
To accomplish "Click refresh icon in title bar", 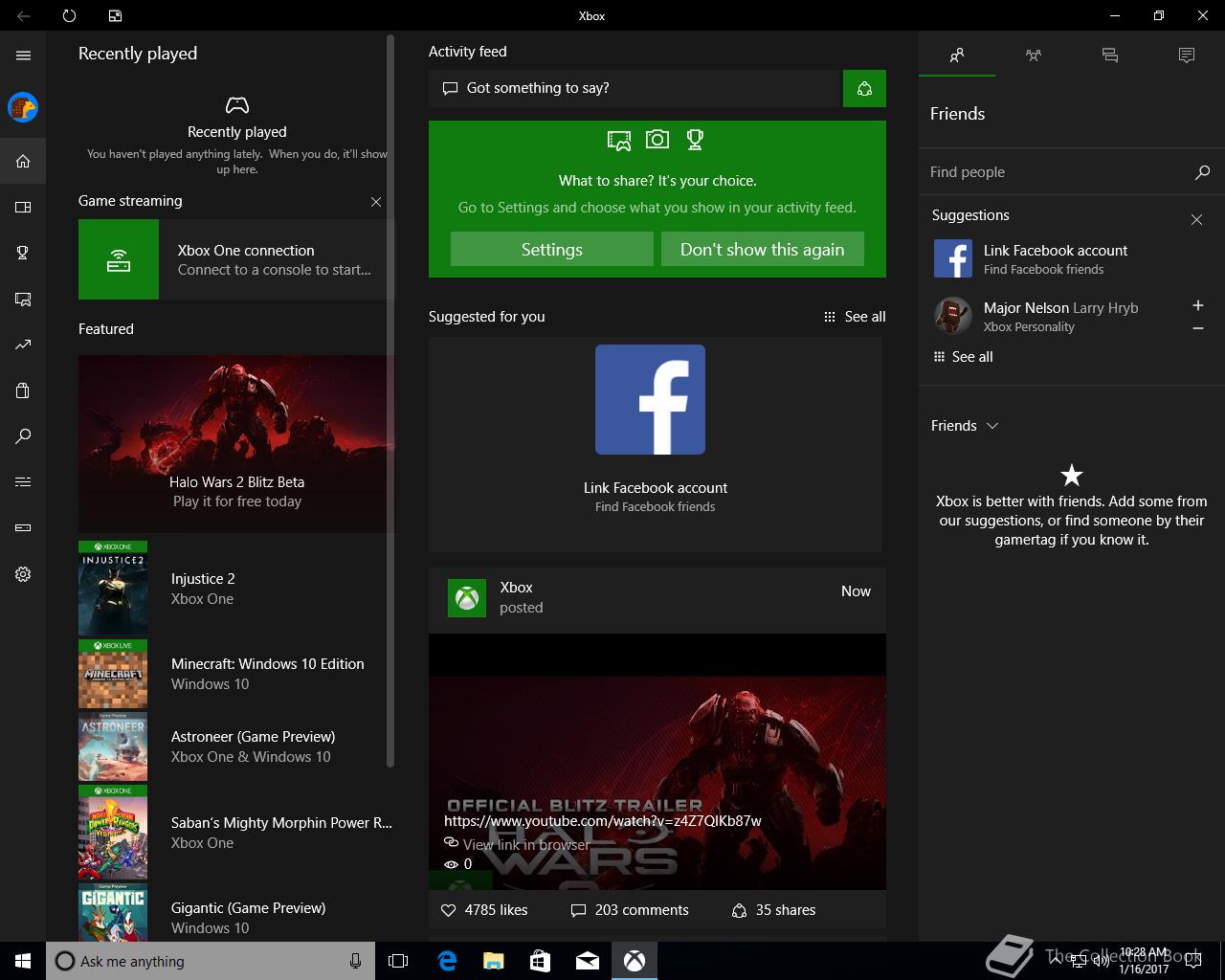I will point(69,15).
